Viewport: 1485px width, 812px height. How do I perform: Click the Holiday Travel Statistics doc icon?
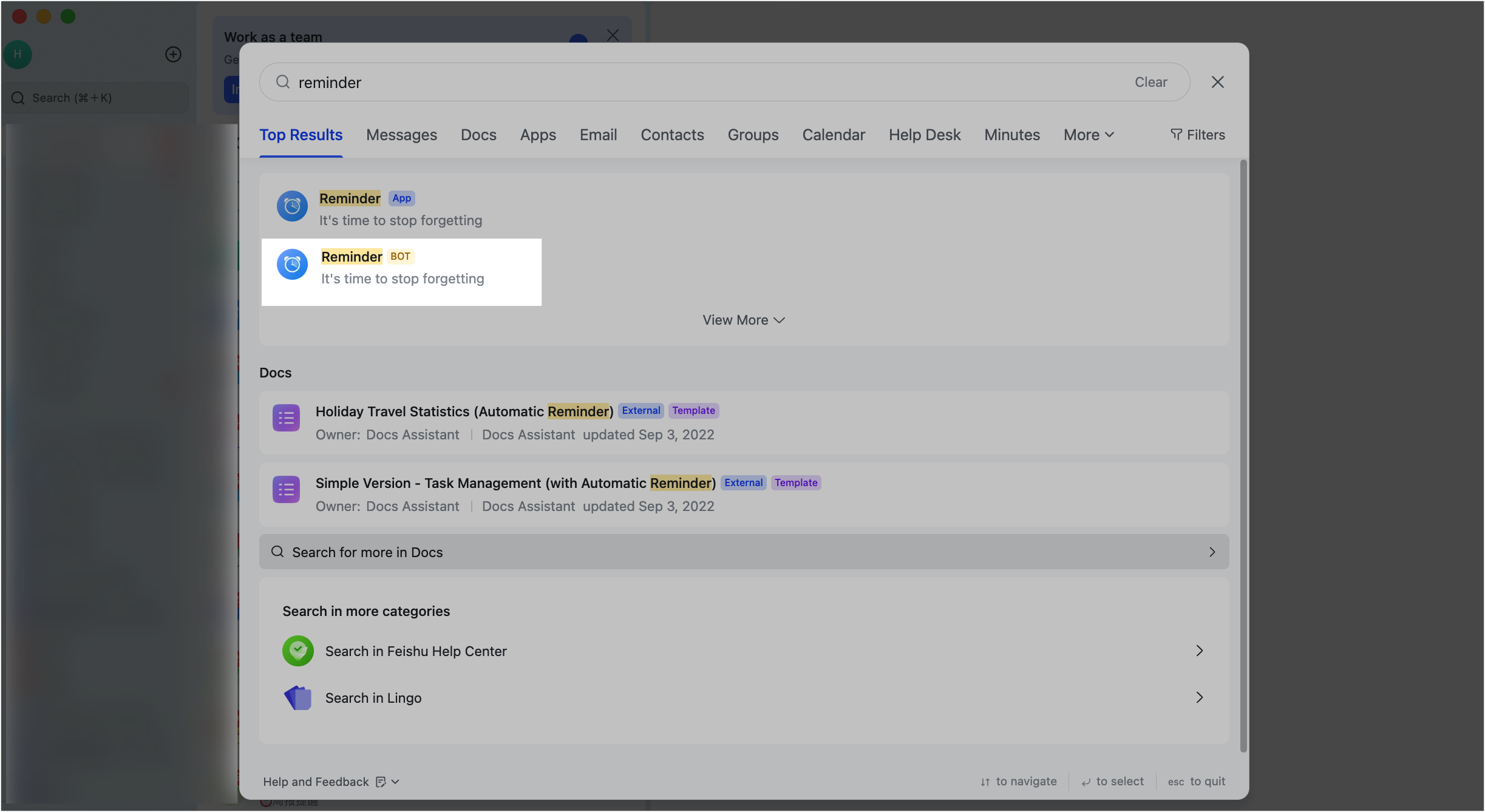286,418
